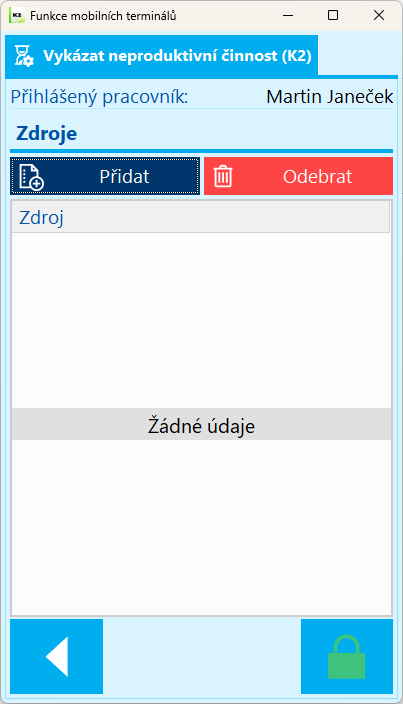Click the white back arrow icon

[x=57, y=656]
